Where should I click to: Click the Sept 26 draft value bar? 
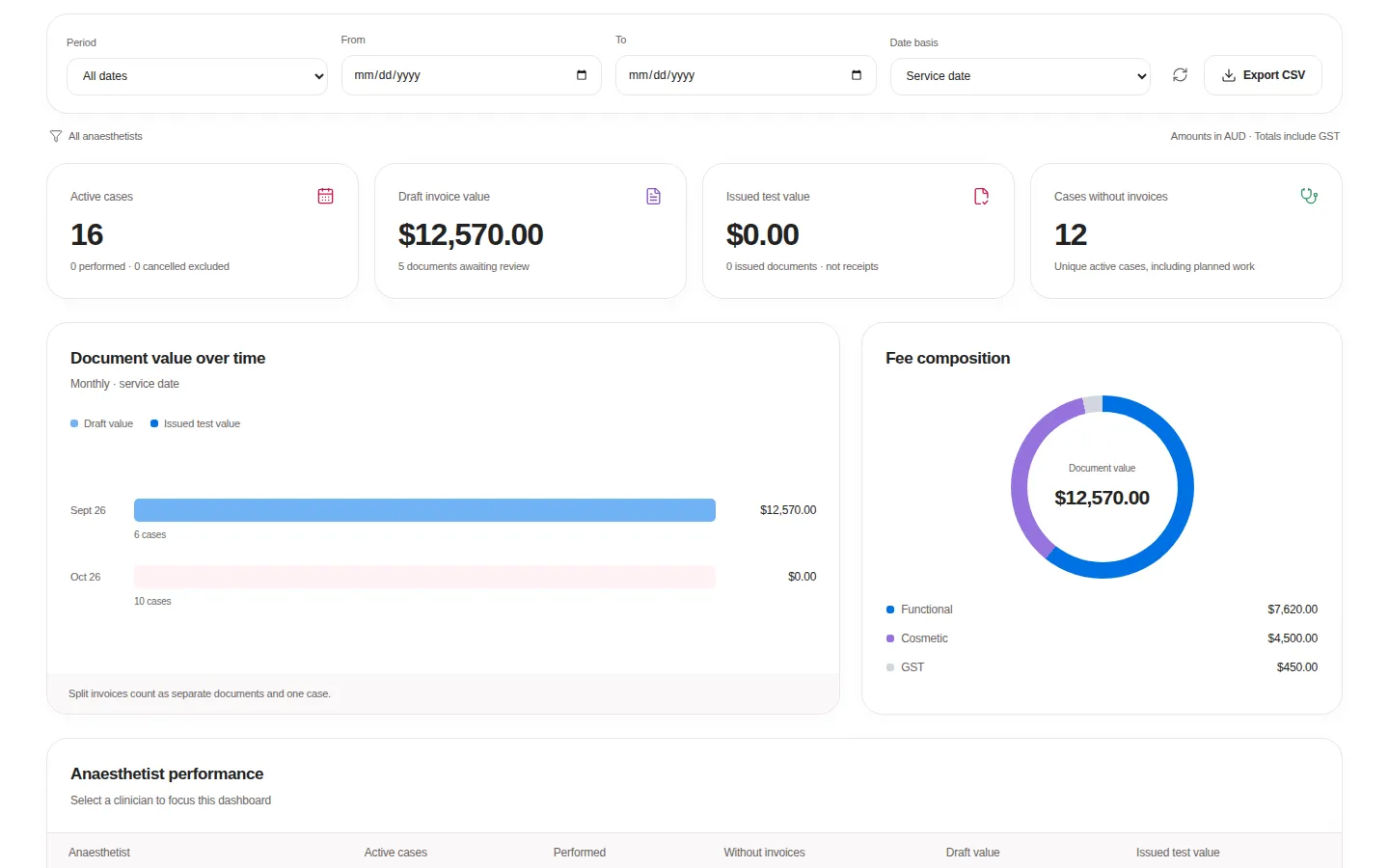[424, 510]
